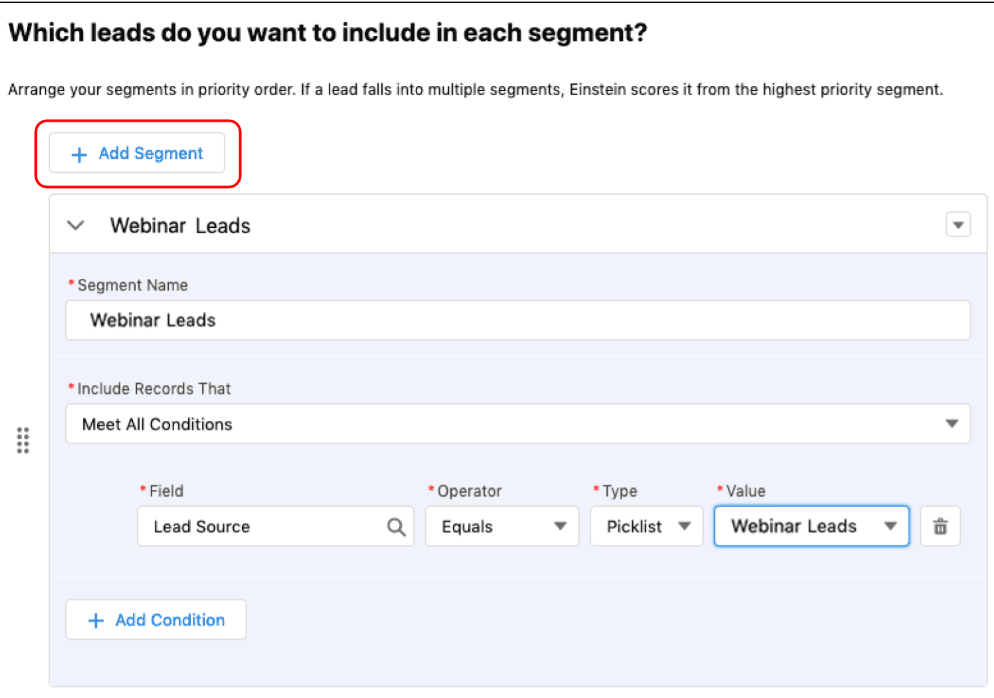Click the Value field label

[x=744, y=491]
